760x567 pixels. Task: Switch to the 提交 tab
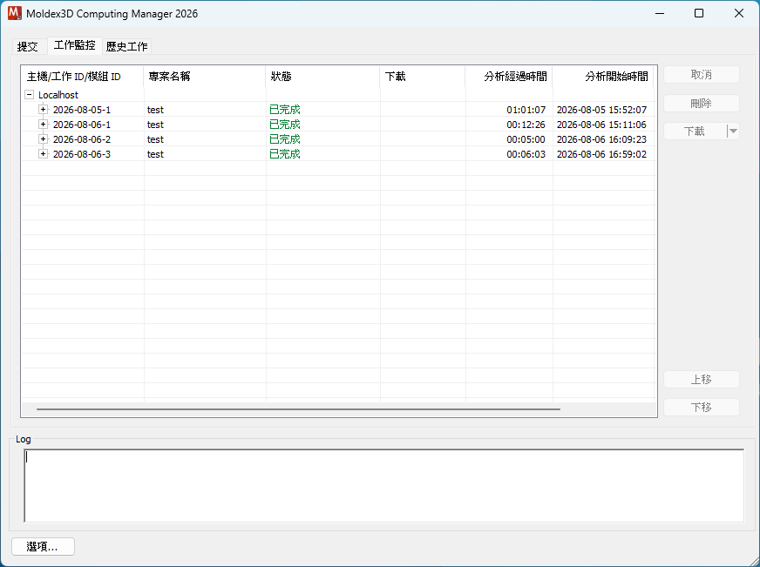[x=27, y=47]
